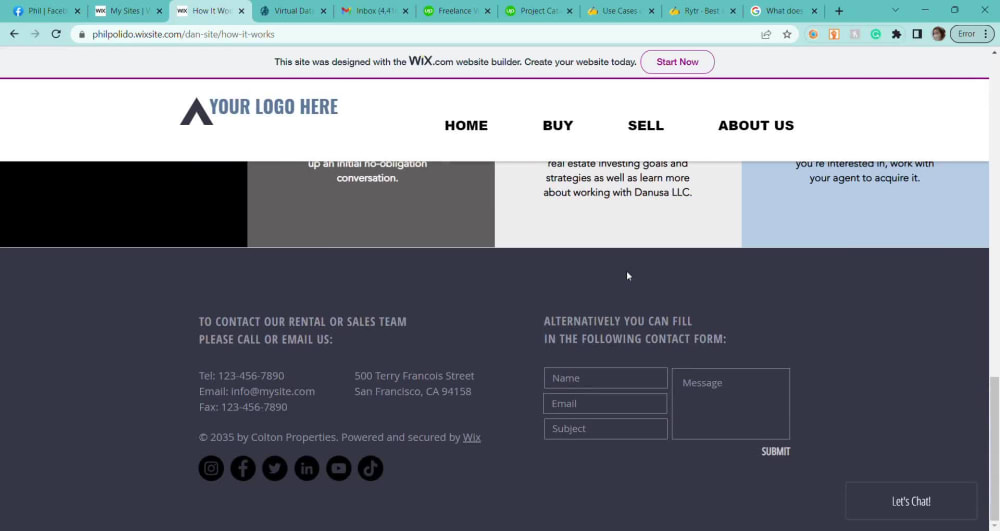
Task: Open a new browser tab with plus
Action: coord(839,11)
